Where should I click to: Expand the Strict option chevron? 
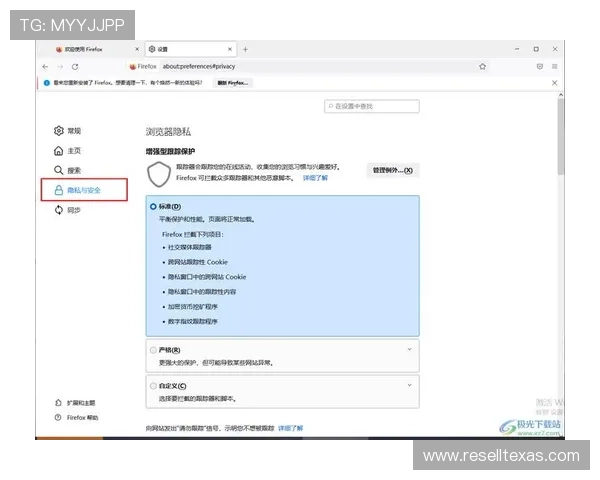pos(409,349)
